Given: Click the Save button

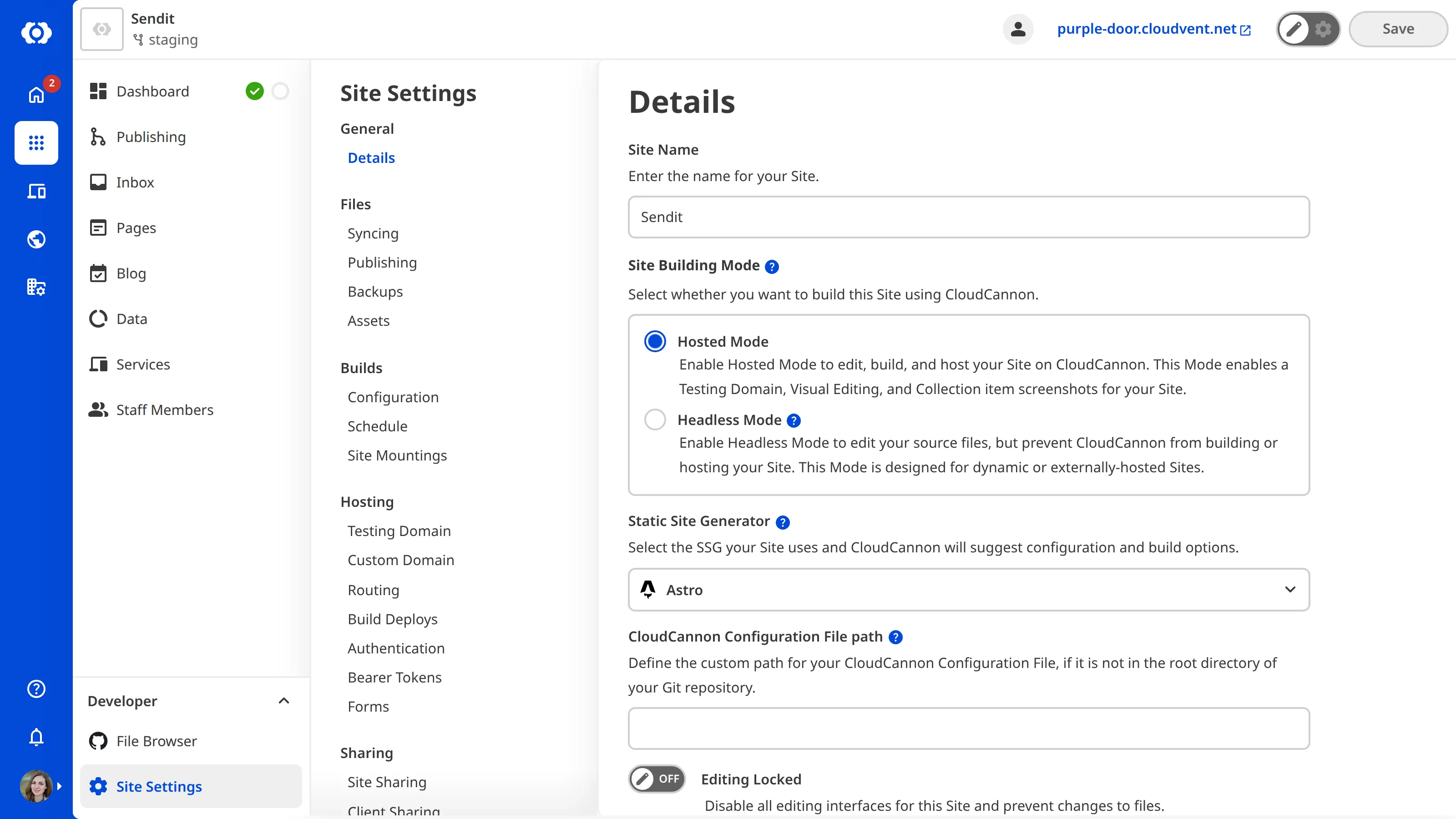Looking at the screenshot, I should coord(1398,29).
